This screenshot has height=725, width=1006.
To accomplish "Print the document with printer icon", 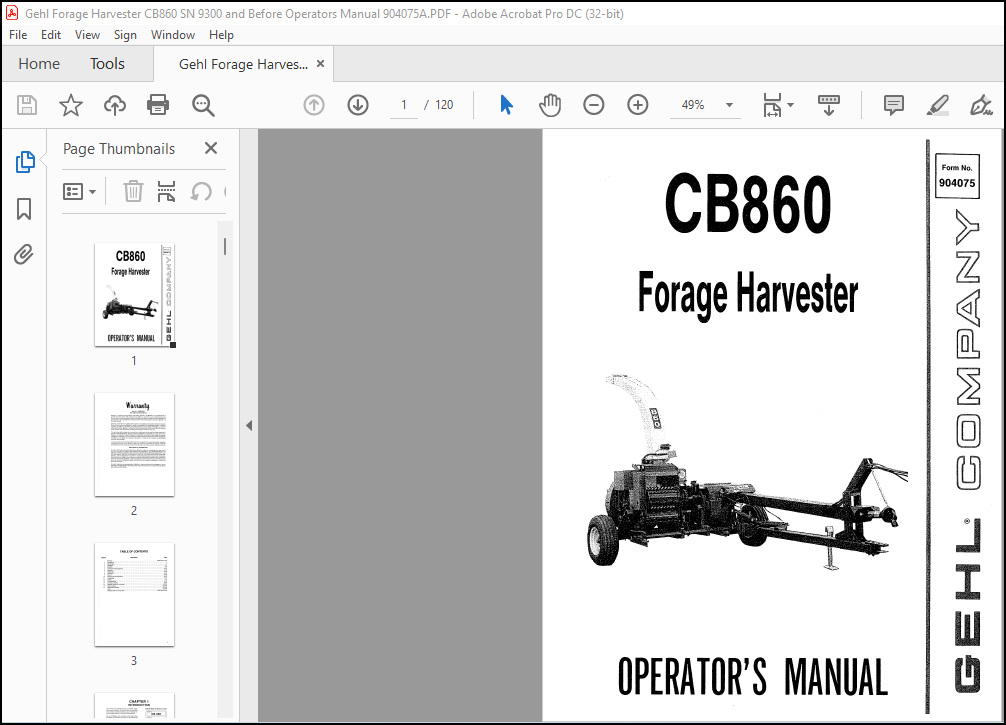I will tap(158, 105).
